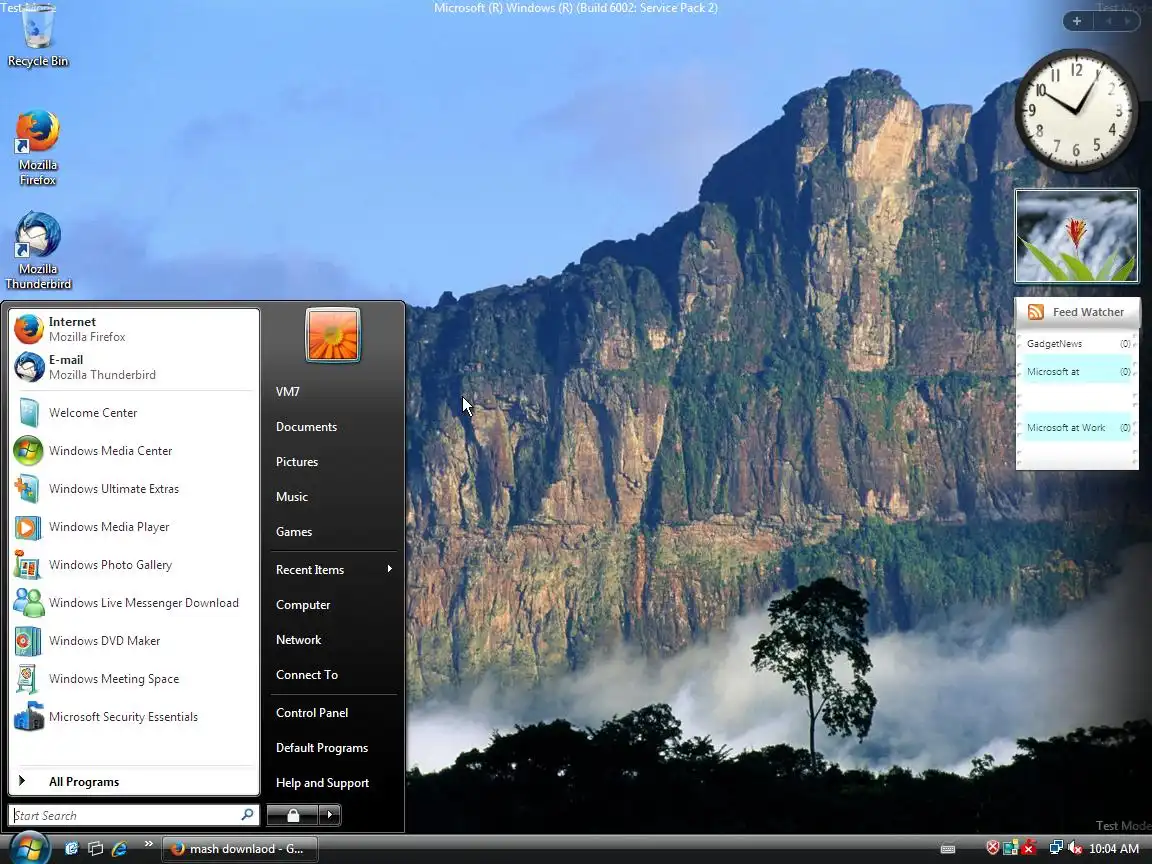The height and width of the screenshot is (864, 1152).
Task: Click the slideshow flower picture gadget
Action: (x=1076, y=236)
